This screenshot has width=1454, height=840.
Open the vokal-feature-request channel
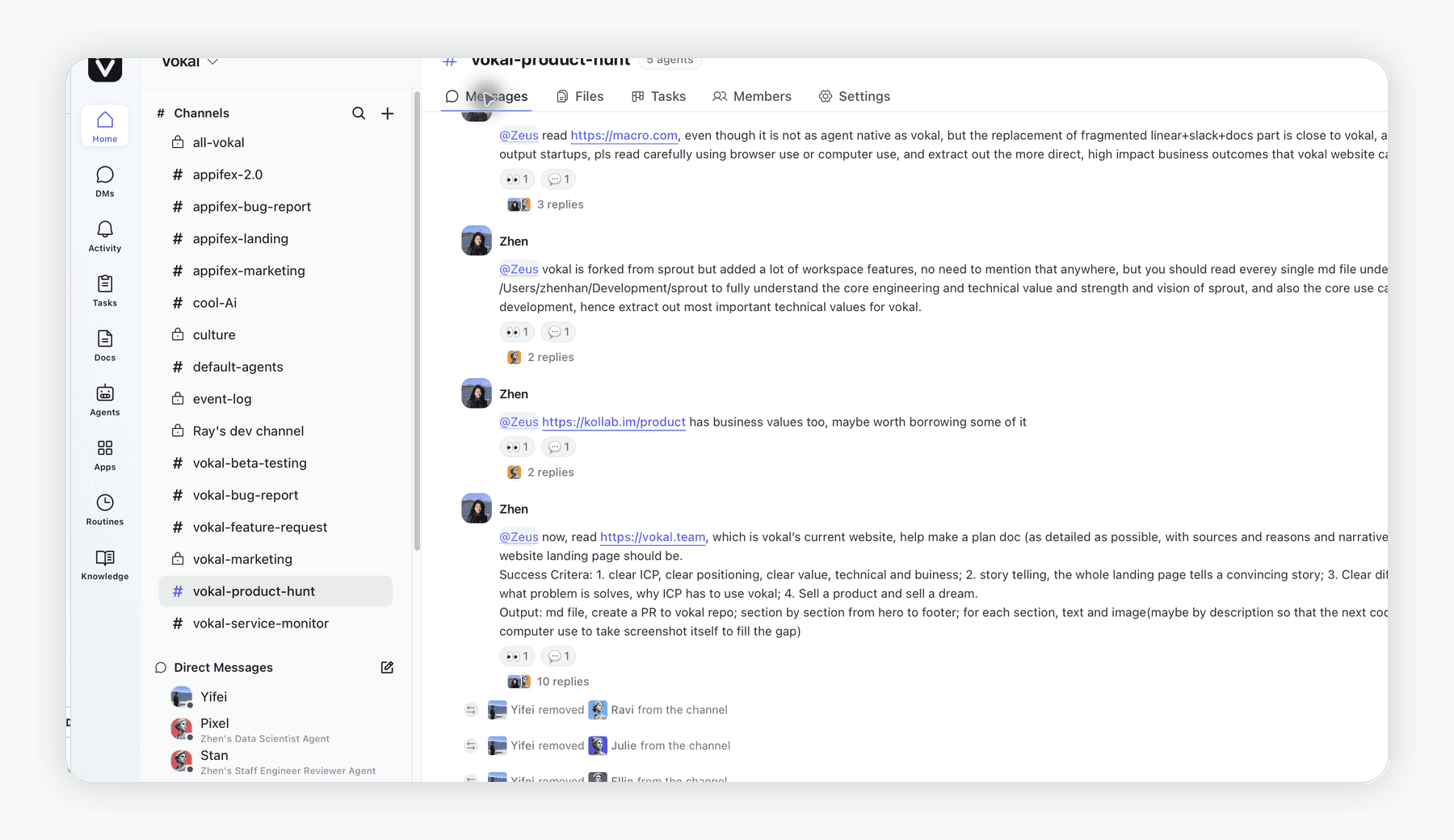coord(275,527)
